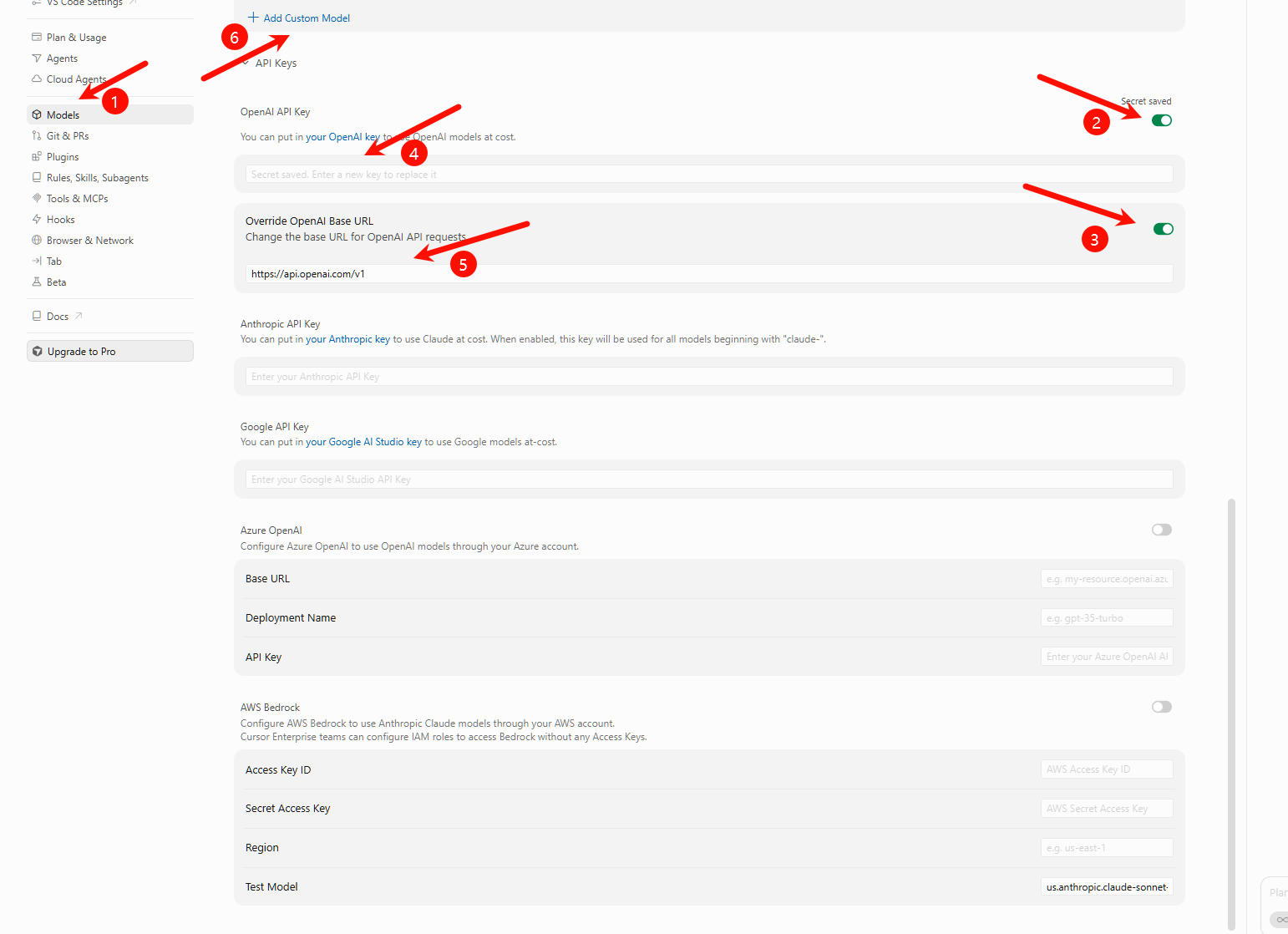1288x934 pixels.
Task: Open the 'your OpenAI key' link
Action: click(342, 137)
